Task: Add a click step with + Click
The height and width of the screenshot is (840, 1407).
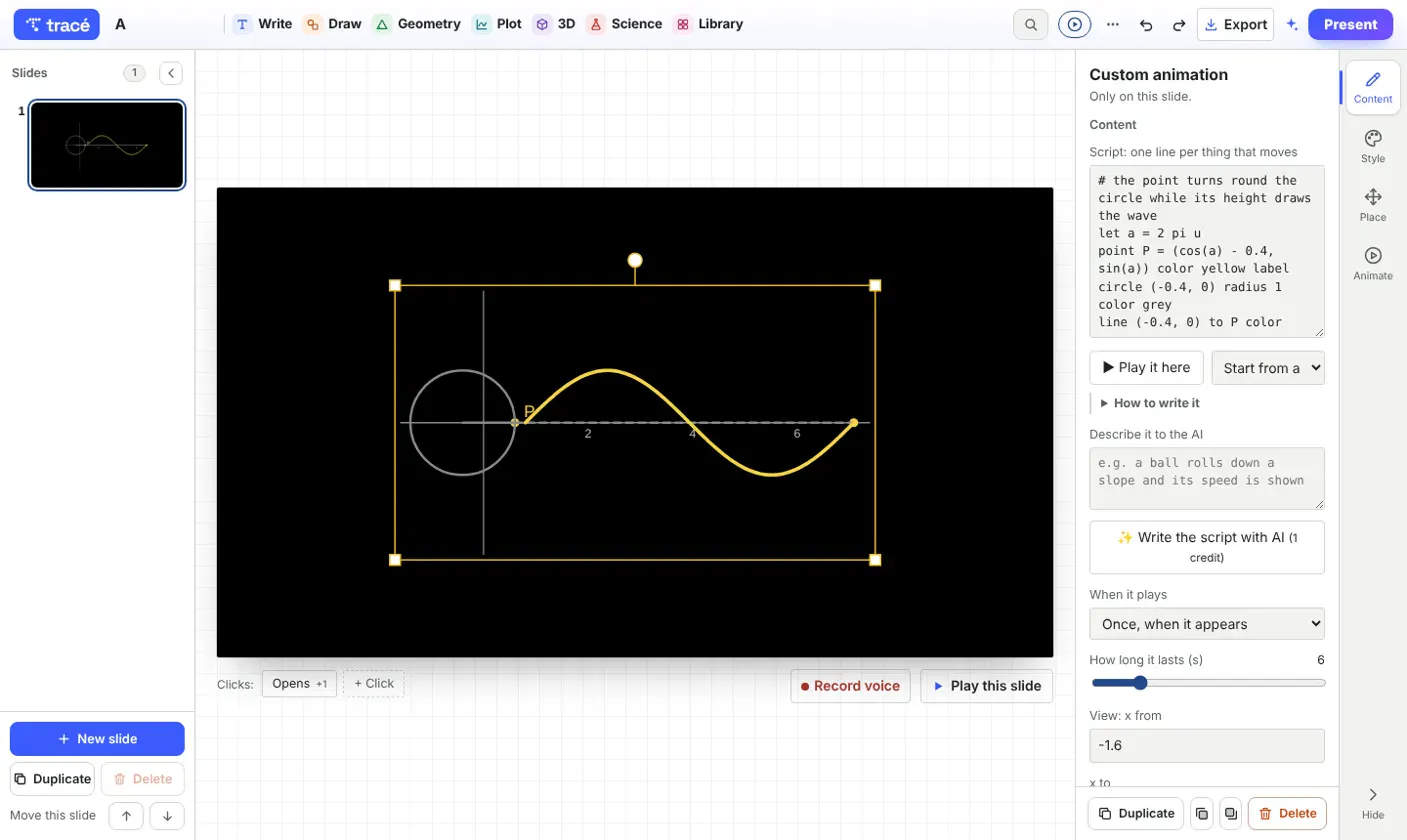Action: (x=374, y=684)
